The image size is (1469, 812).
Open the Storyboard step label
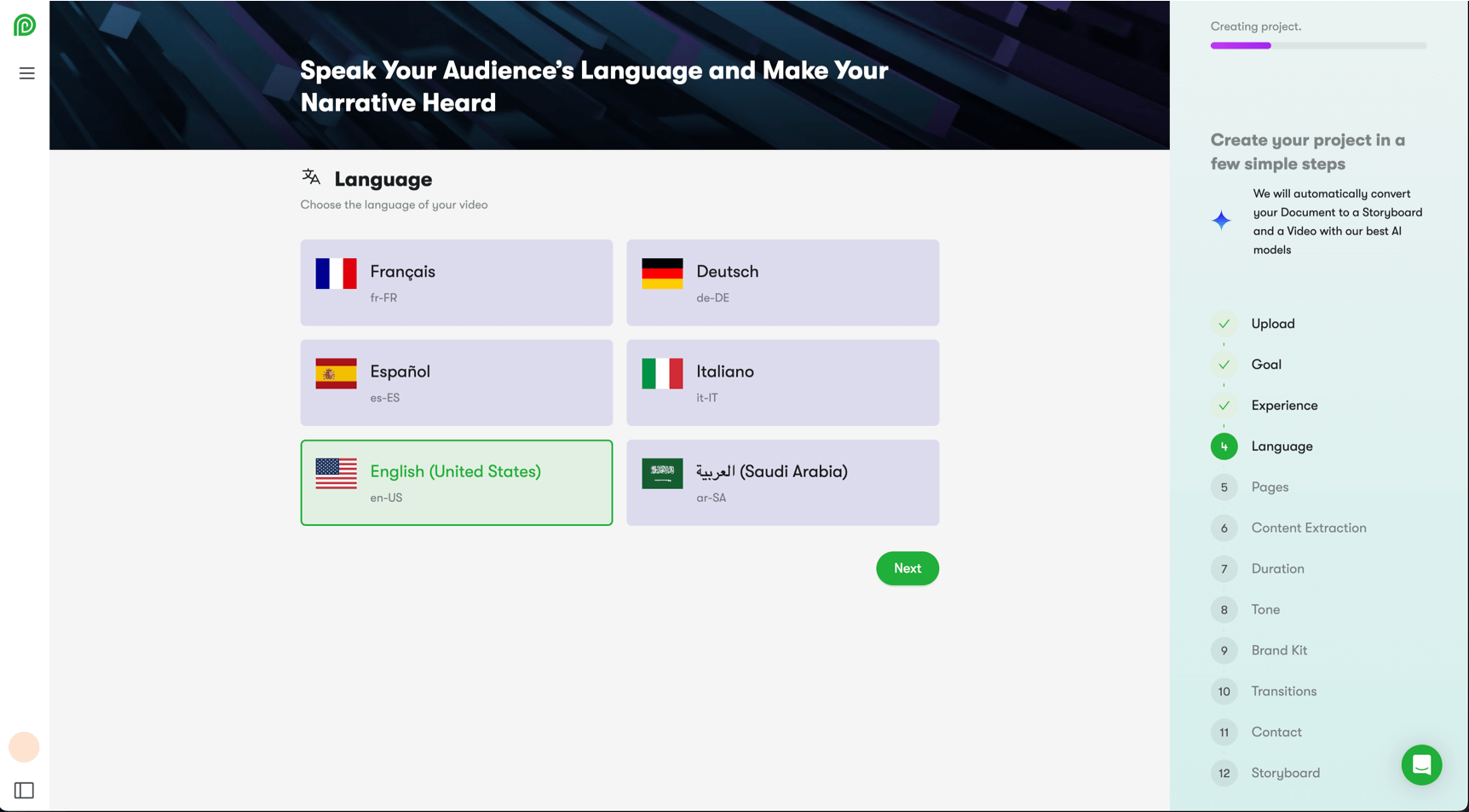click(1285, 774)
